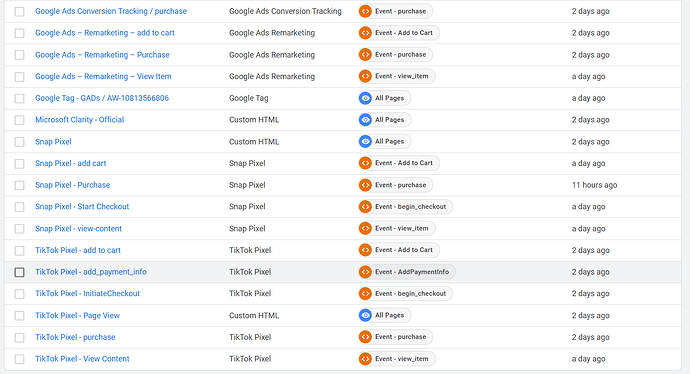690x374 pixels.
Task: Check the Snap Pixel - view-content checkbox
Action: click(19, 229)
